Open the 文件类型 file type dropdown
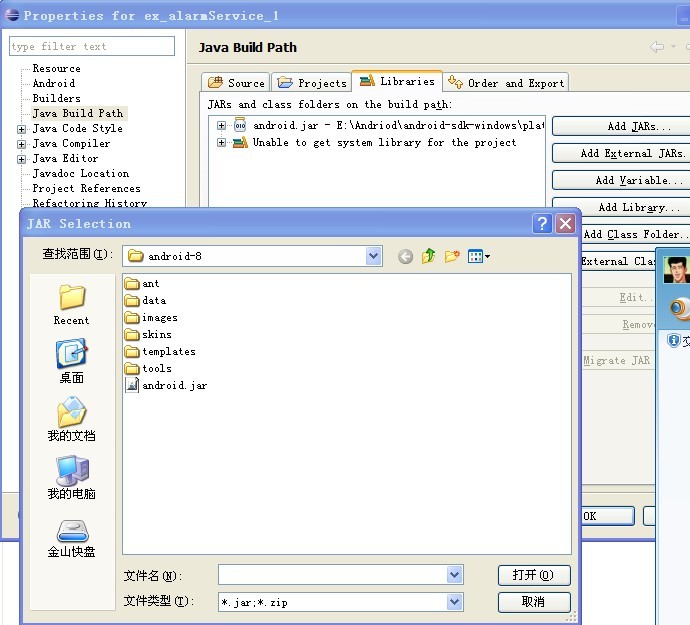The width and height of the screenshot is (690, 625). [x=455, y=602]
